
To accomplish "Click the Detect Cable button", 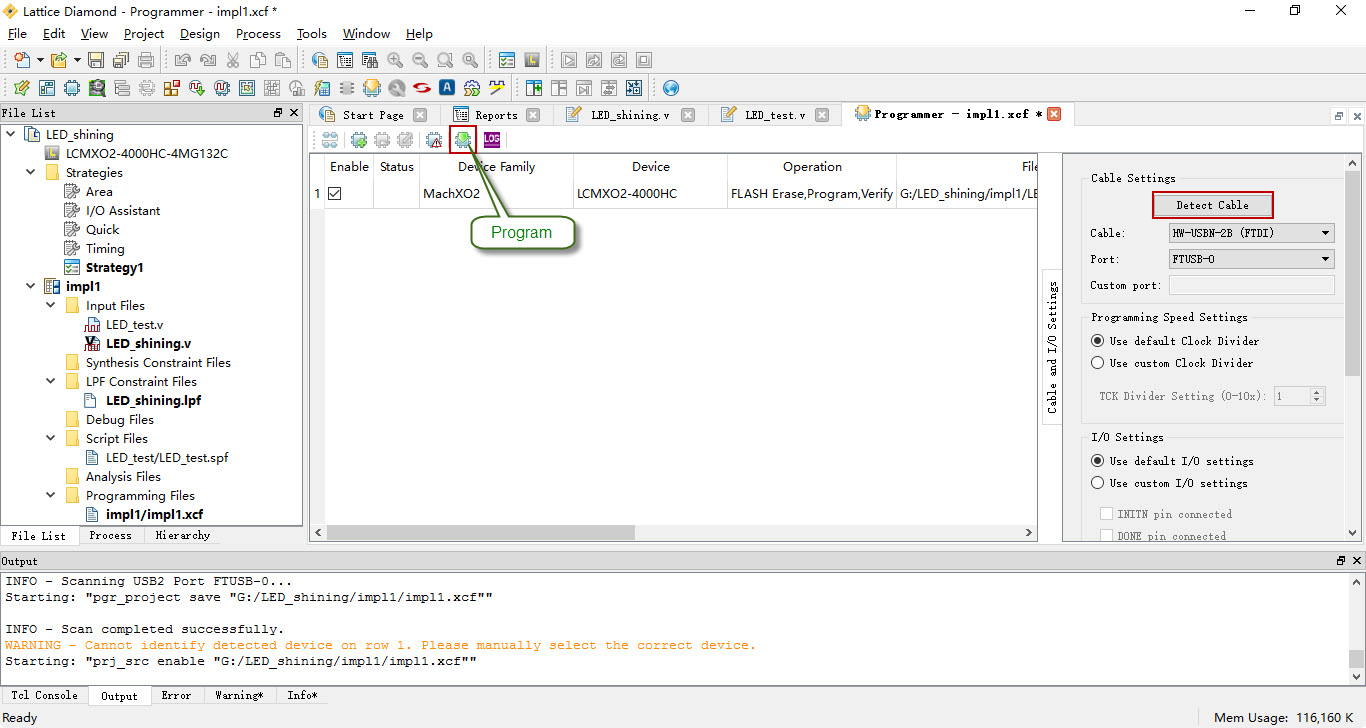I will 1212,205.
